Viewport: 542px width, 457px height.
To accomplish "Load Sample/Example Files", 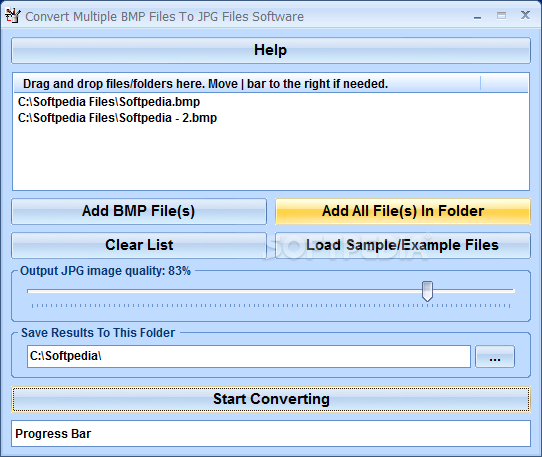I will pos(403,245).
